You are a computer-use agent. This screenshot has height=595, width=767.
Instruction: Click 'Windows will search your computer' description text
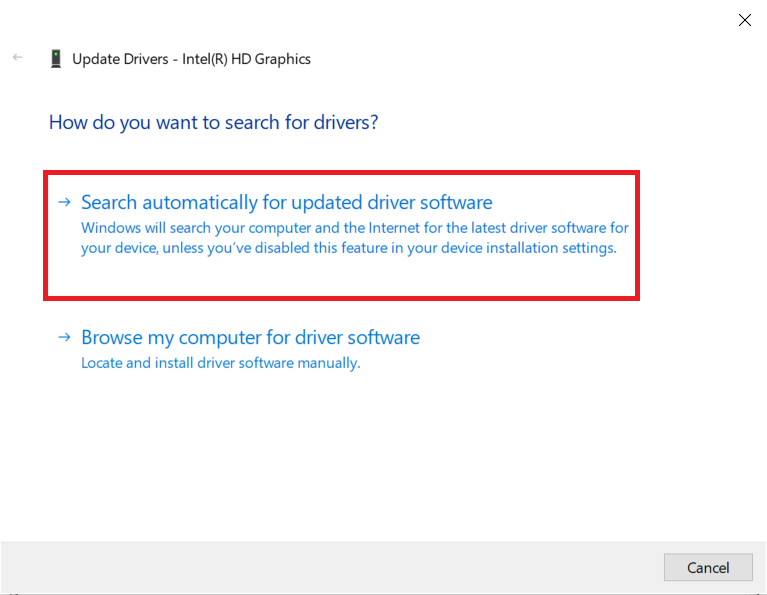pyautogui.click(x=355, y=238)
